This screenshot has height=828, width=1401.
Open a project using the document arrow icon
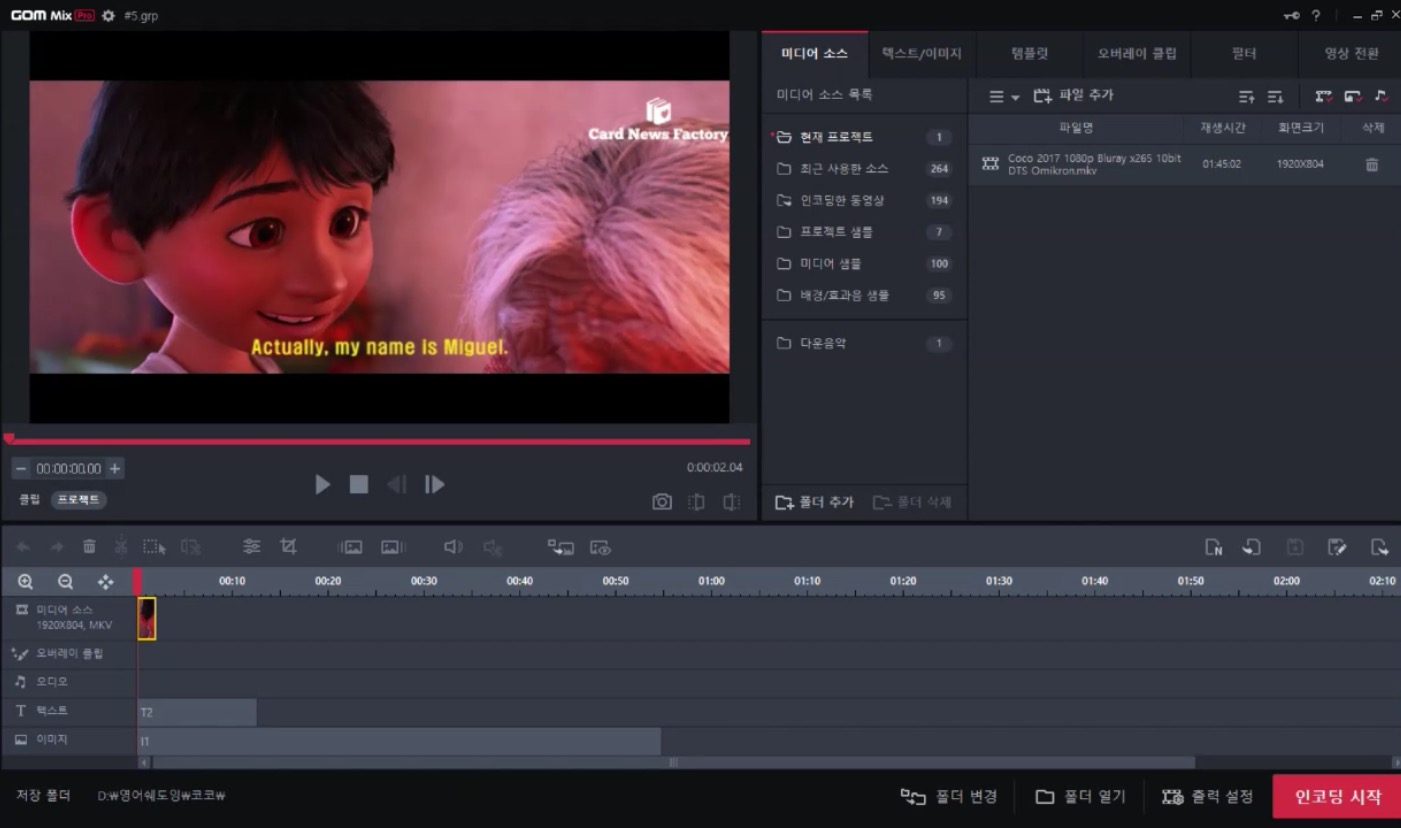(1251, 547)
